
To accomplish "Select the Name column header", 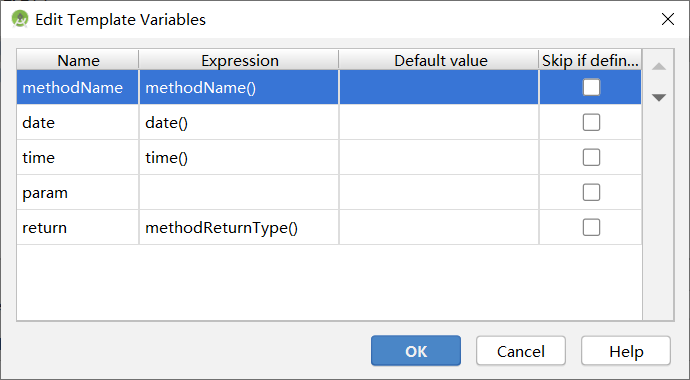I will point(78,60).
